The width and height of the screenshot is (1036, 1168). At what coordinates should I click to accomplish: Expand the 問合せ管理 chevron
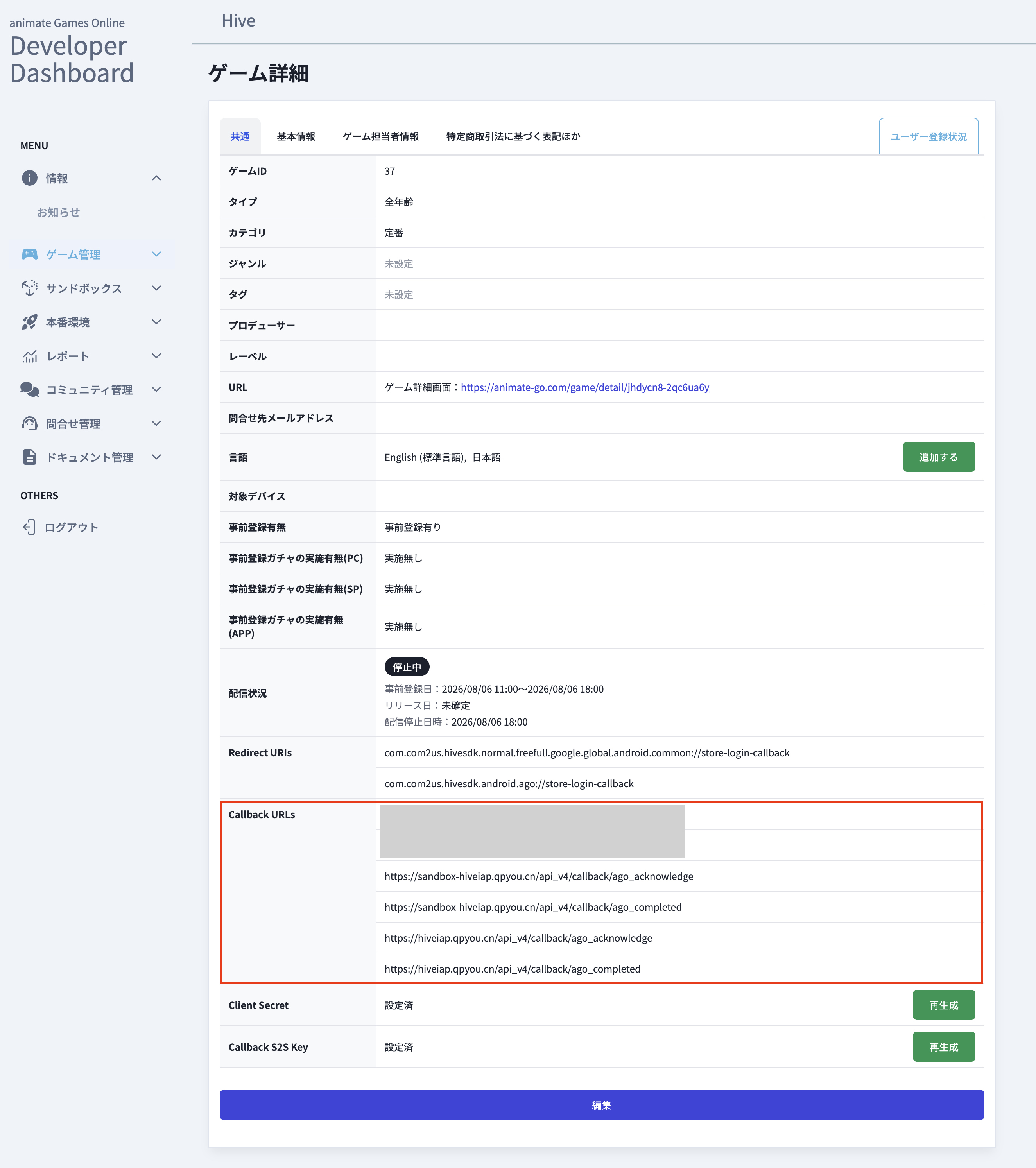click(156, 423)
